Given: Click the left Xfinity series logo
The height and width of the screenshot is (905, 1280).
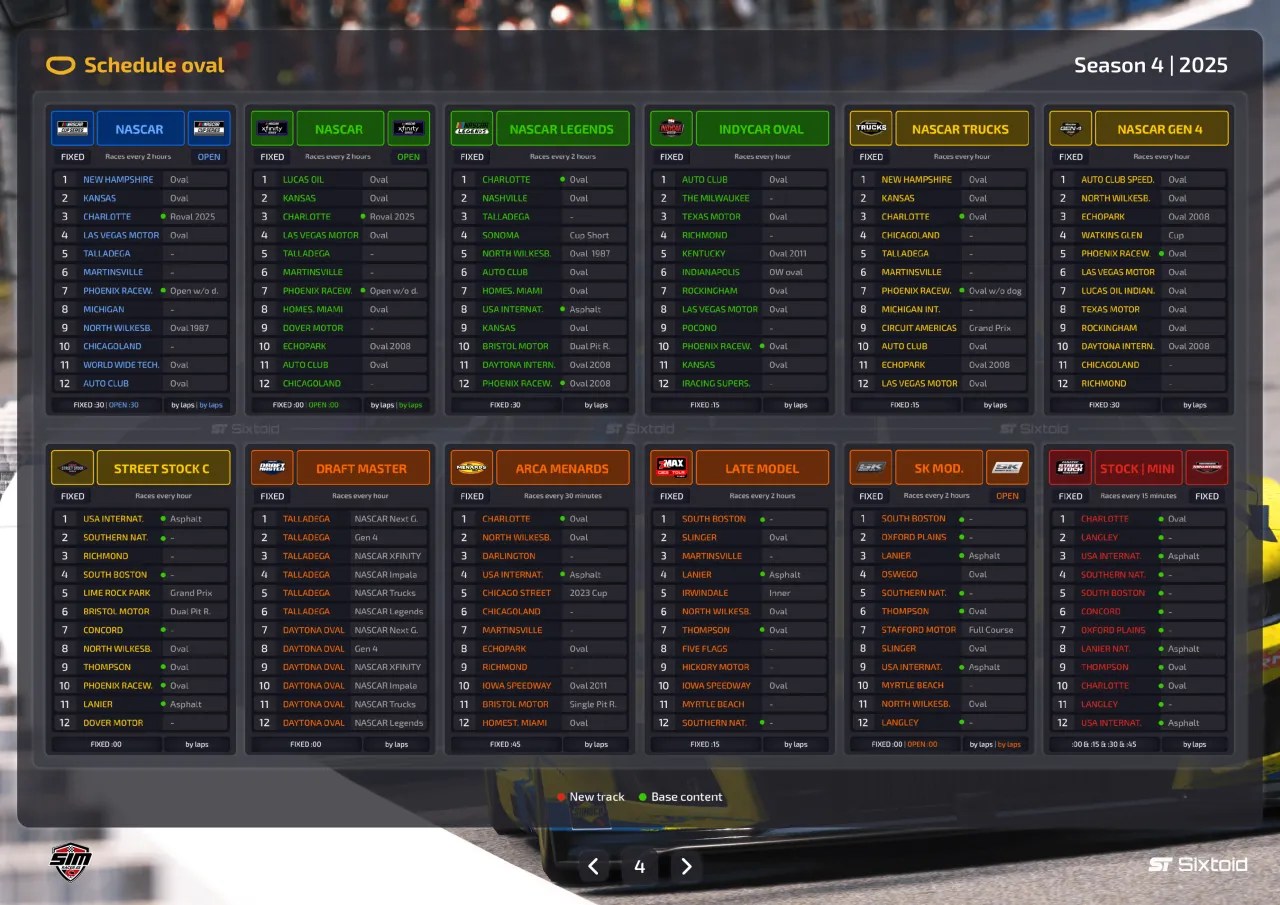Looking at the screenshot, I should tap(272, 129).
